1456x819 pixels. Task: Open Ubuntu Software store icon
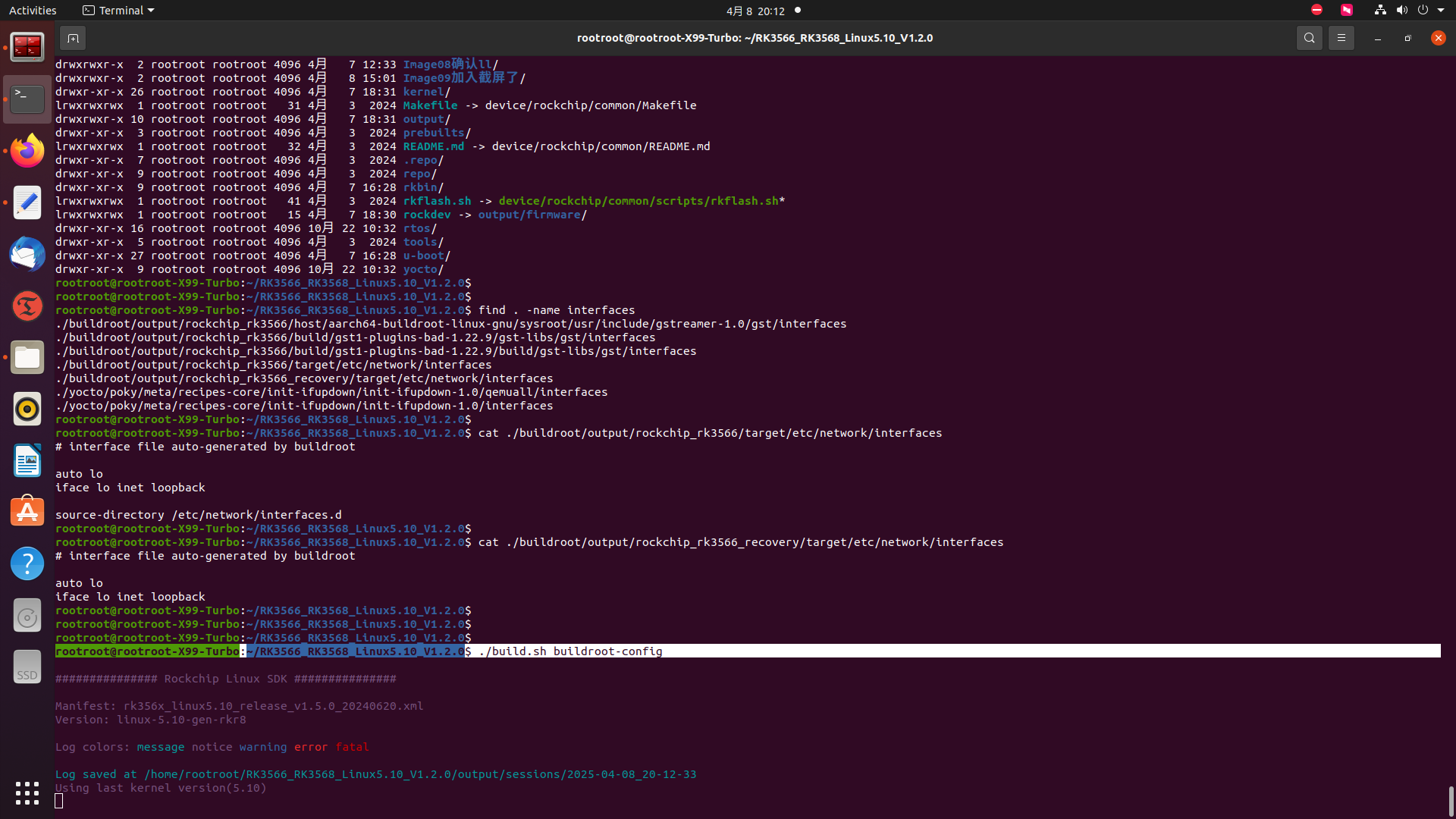(x=27, y=512)
